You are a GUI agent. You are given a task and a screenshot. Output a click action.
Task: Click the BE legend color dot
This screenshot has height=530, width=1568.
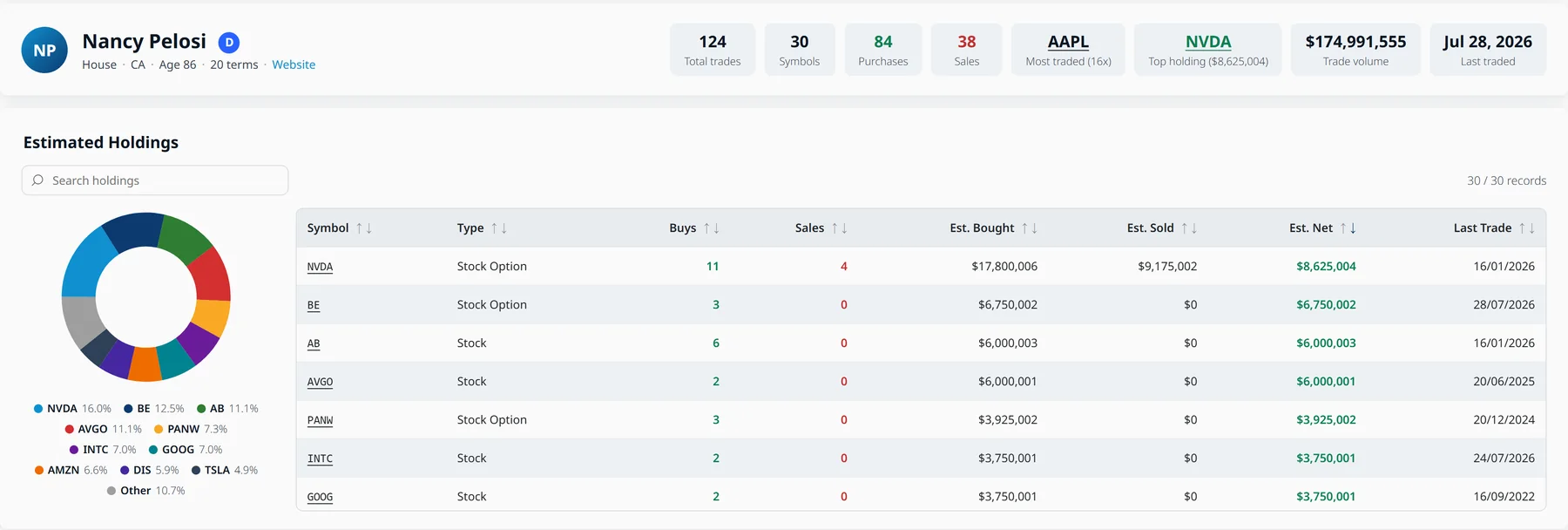coord(128,409)
